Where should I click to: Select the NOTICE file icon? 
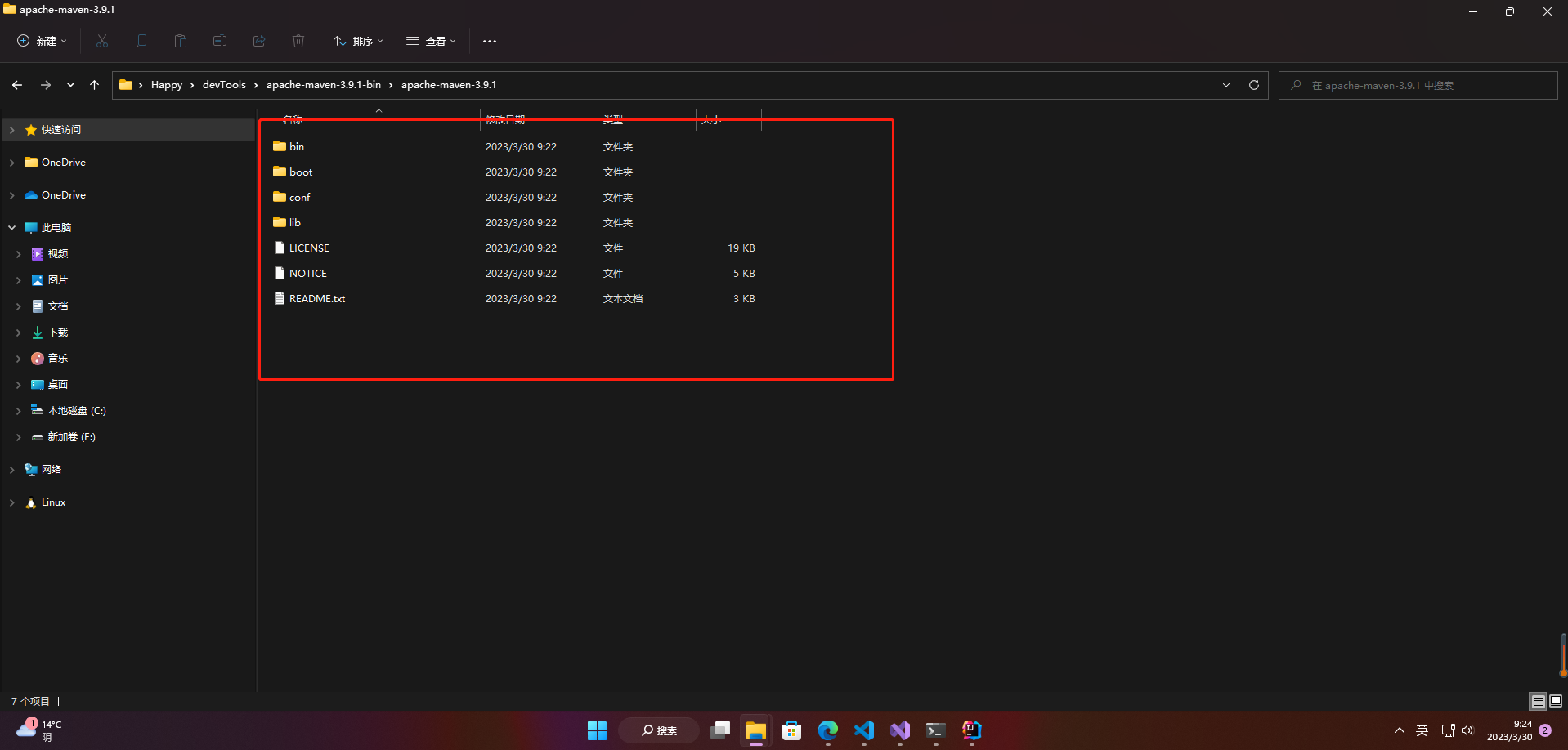(280, 273)
